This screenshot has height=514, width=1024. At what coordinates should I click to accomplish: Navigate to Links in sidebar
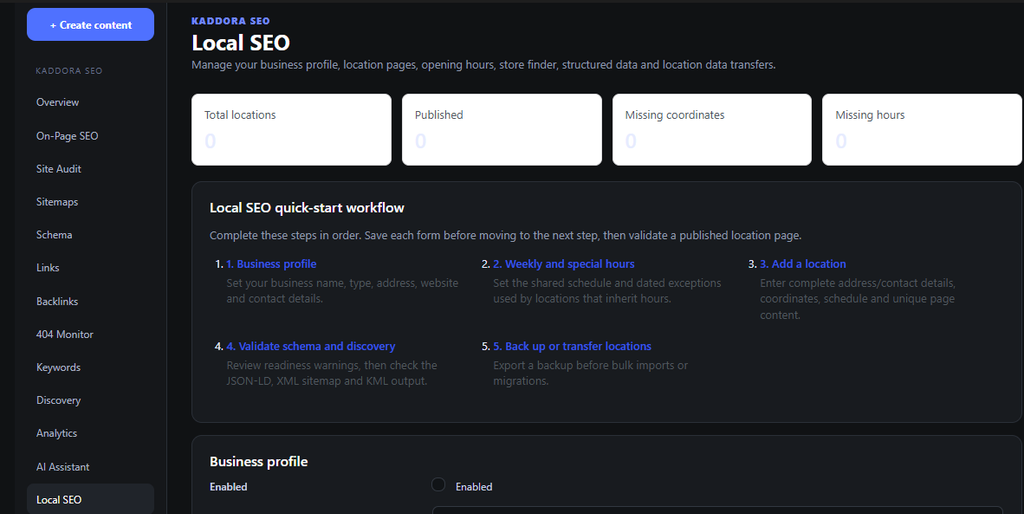click(x=48, y=268)
